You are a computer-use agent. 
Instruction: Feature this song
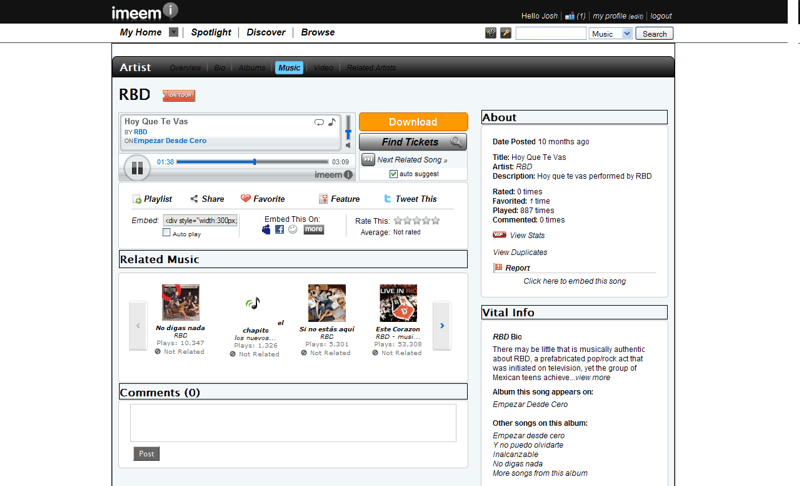(339, 199)
